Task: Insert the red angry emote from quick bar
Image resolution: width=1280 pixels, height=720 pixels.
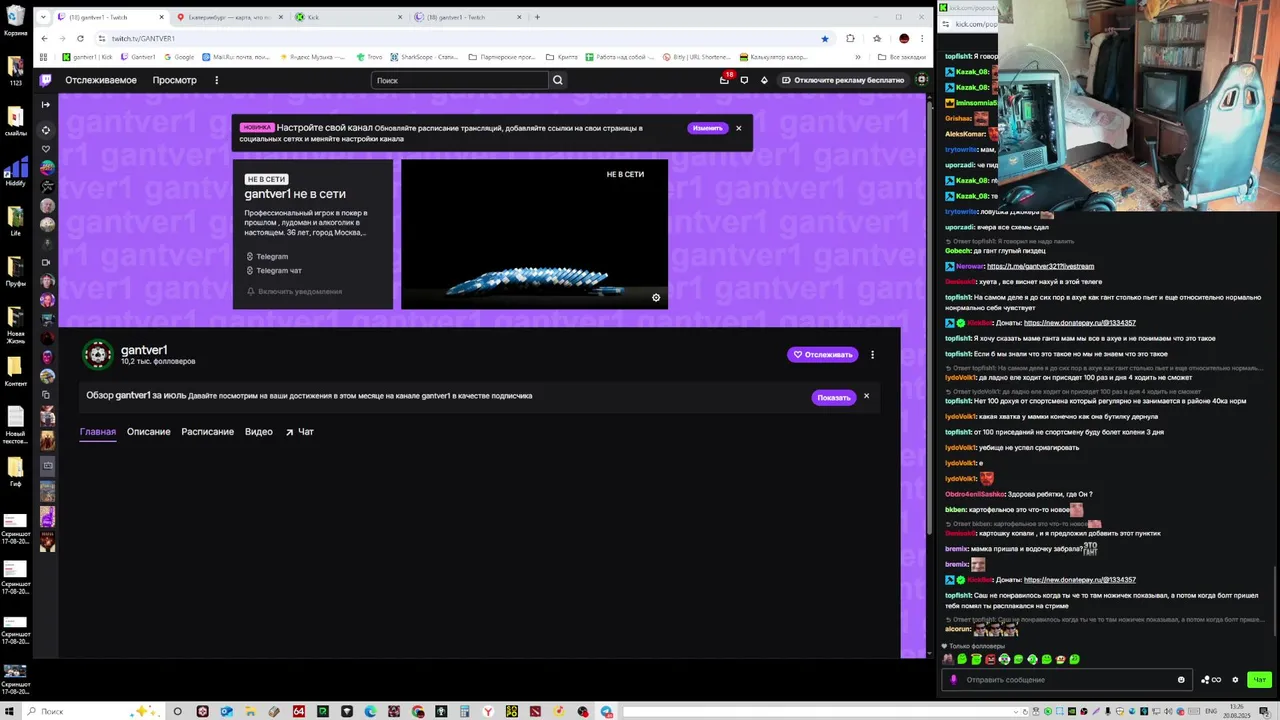Action: click(x=990, y=660)
